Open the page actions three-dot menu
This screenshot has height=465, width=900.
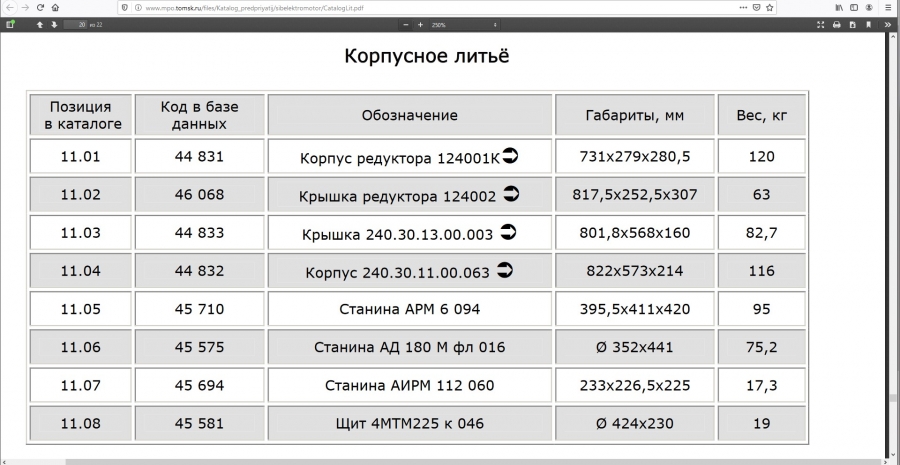point(741,7)
